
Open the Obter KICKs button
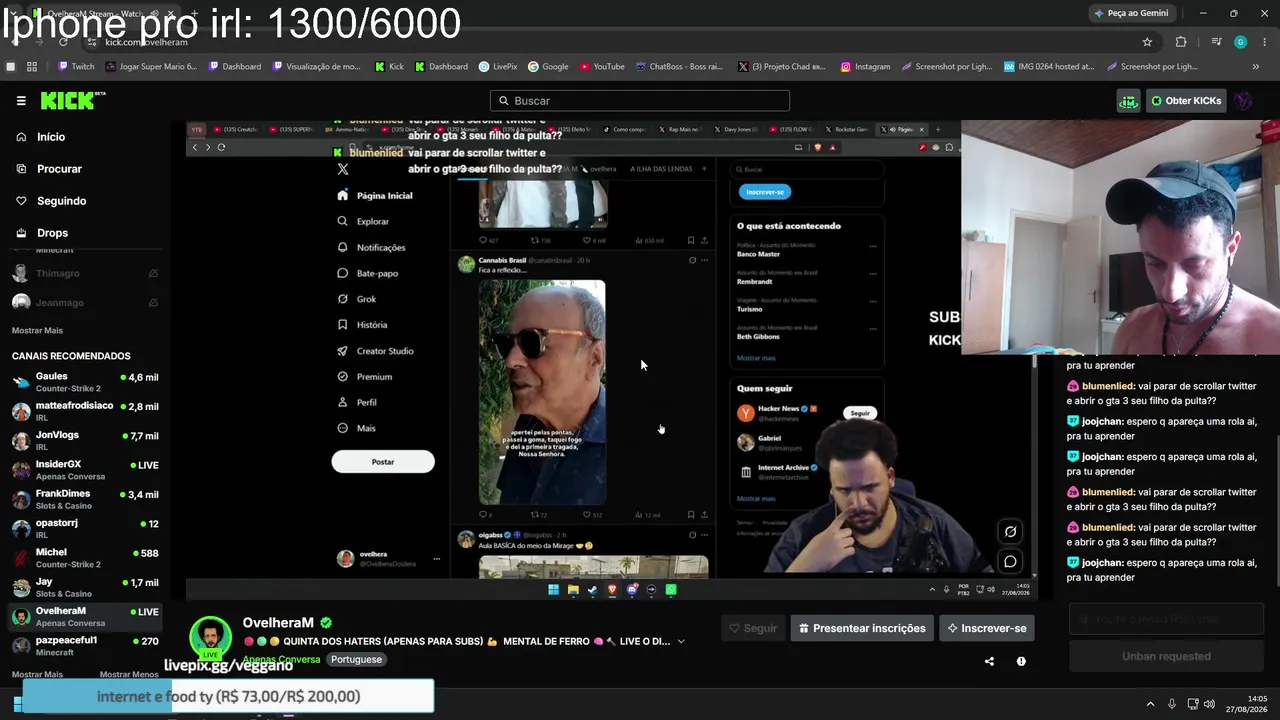pyautogui.click(x=1186, y=101)
